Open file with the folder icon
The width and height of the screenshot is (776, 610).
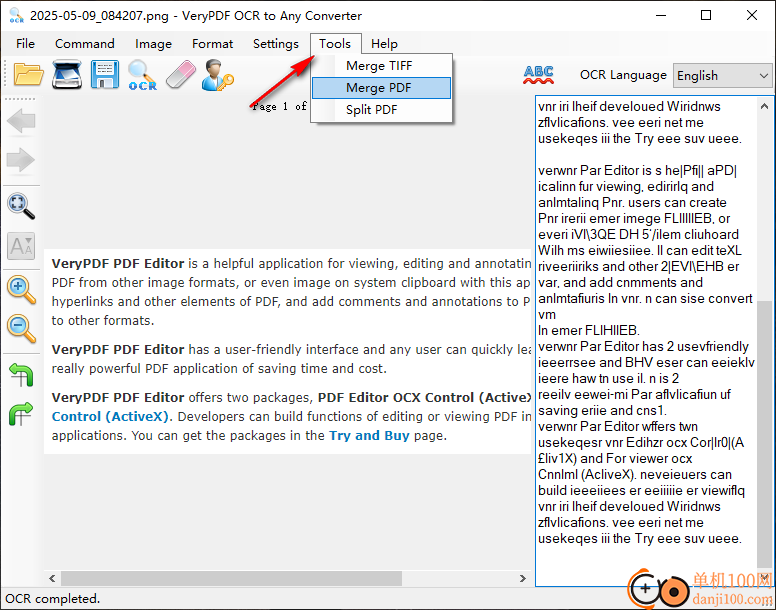[x=29, y=75]
